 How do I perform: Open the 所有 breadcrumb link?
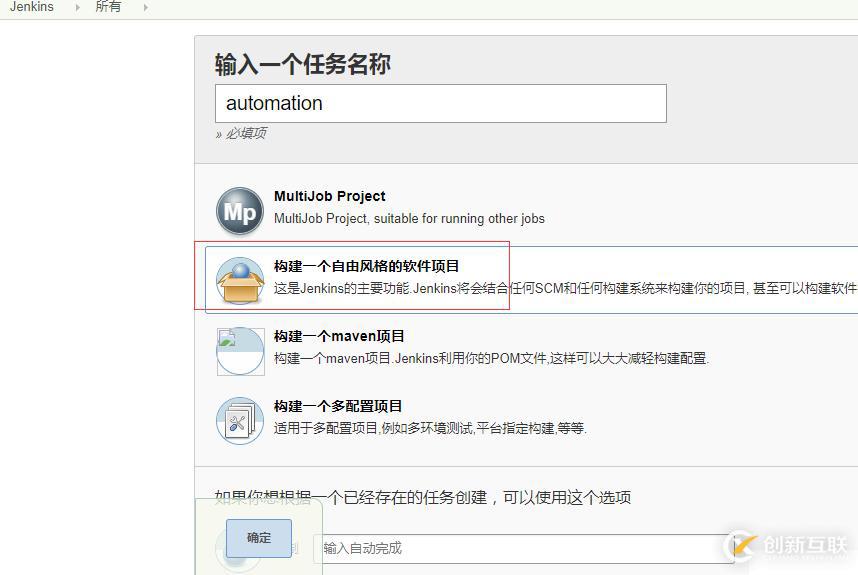pyautogui.click(x=108, y=7)
